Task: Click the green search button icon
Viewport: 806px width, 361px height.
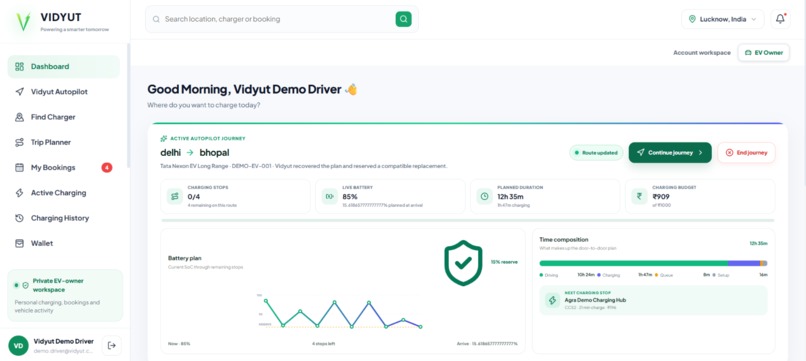Action: pyautogui.click(x=404, y=19)
